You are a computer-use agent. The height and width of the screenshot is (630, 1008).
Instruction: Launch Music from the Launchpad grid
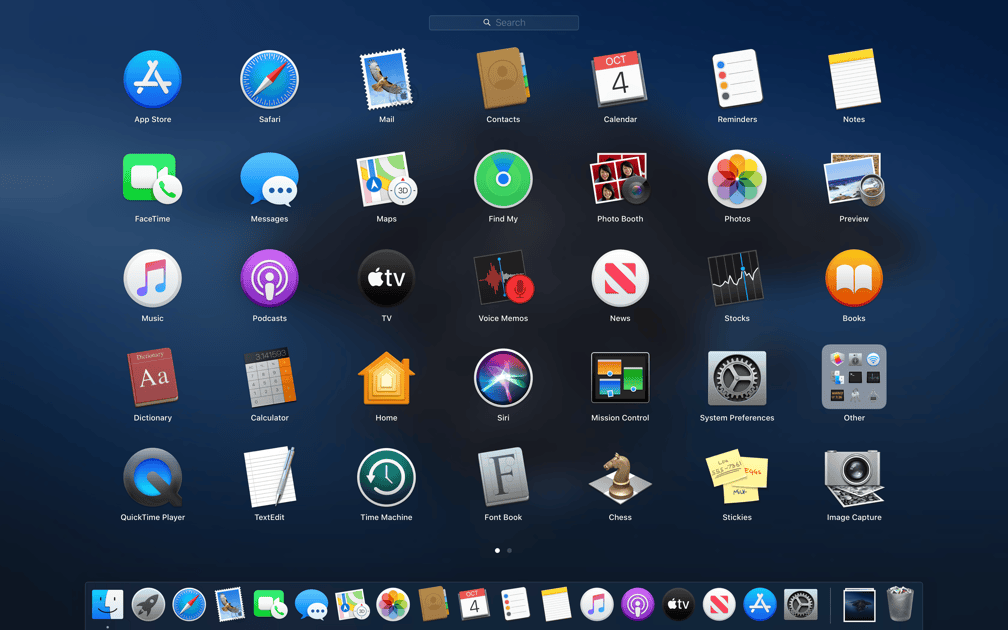pos(152,278)
